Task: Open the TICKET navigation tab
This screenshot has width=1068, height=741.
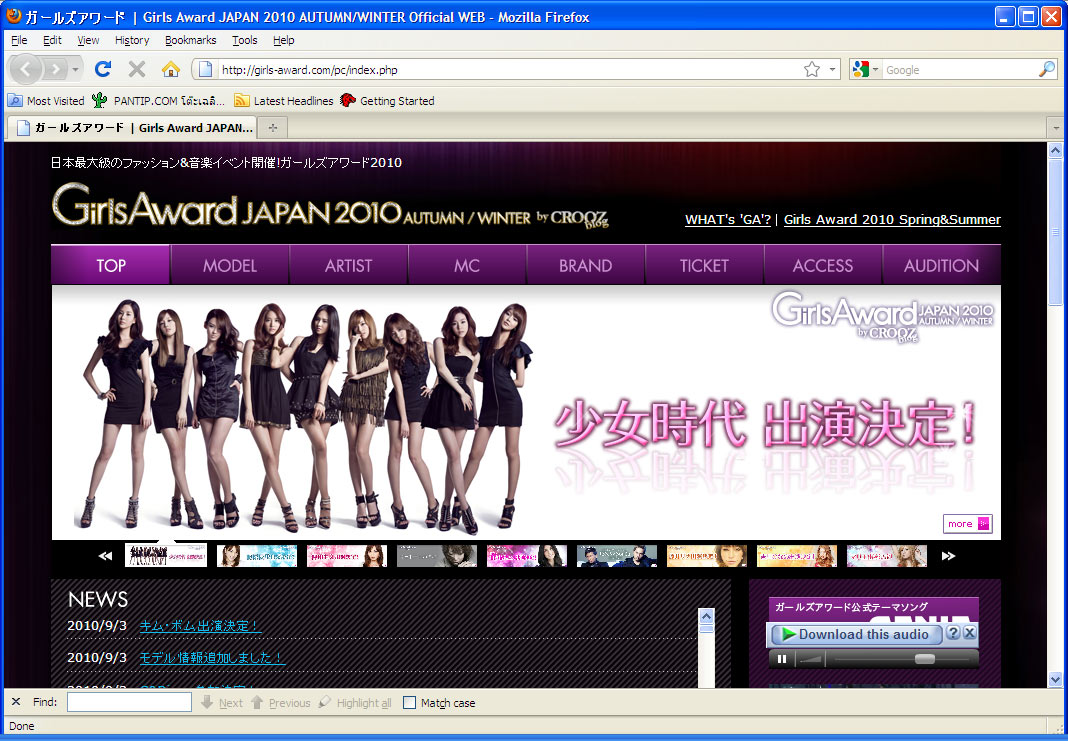Action: [x=704, y=265]
